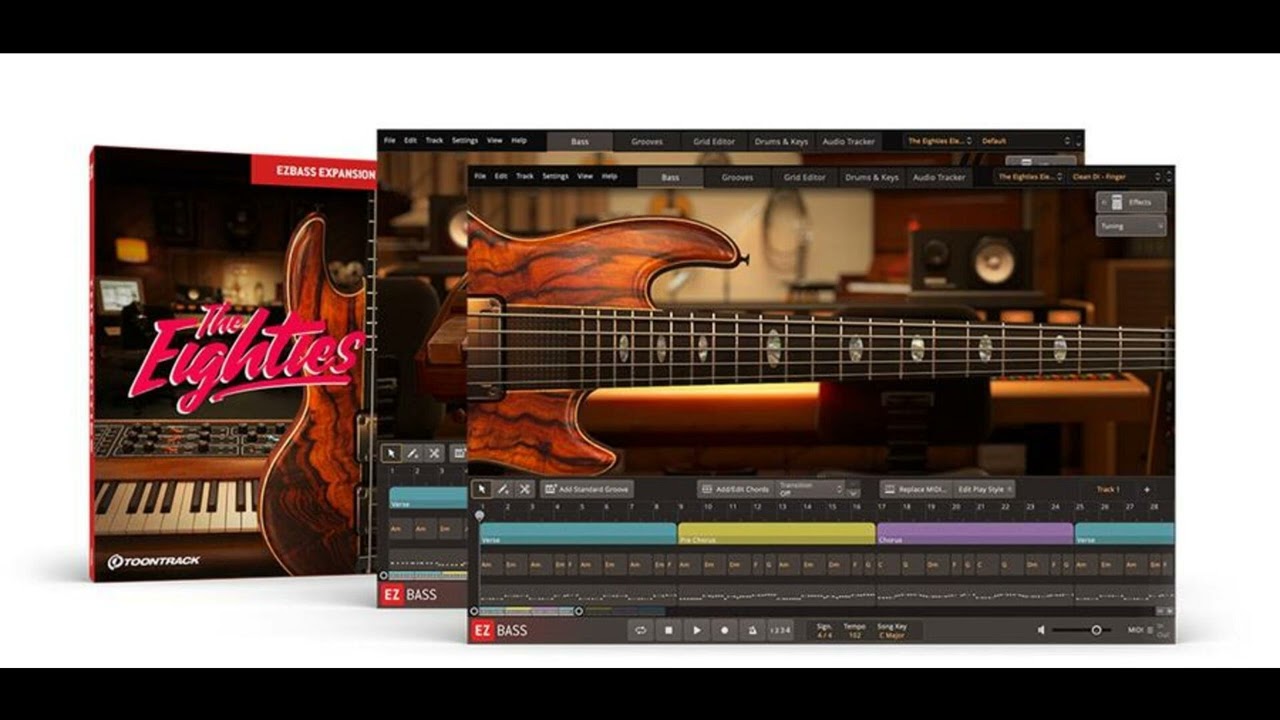Add a new track with the plus icon
The height and width of the screenshot is (720, 1280).
coord(1146,489)
